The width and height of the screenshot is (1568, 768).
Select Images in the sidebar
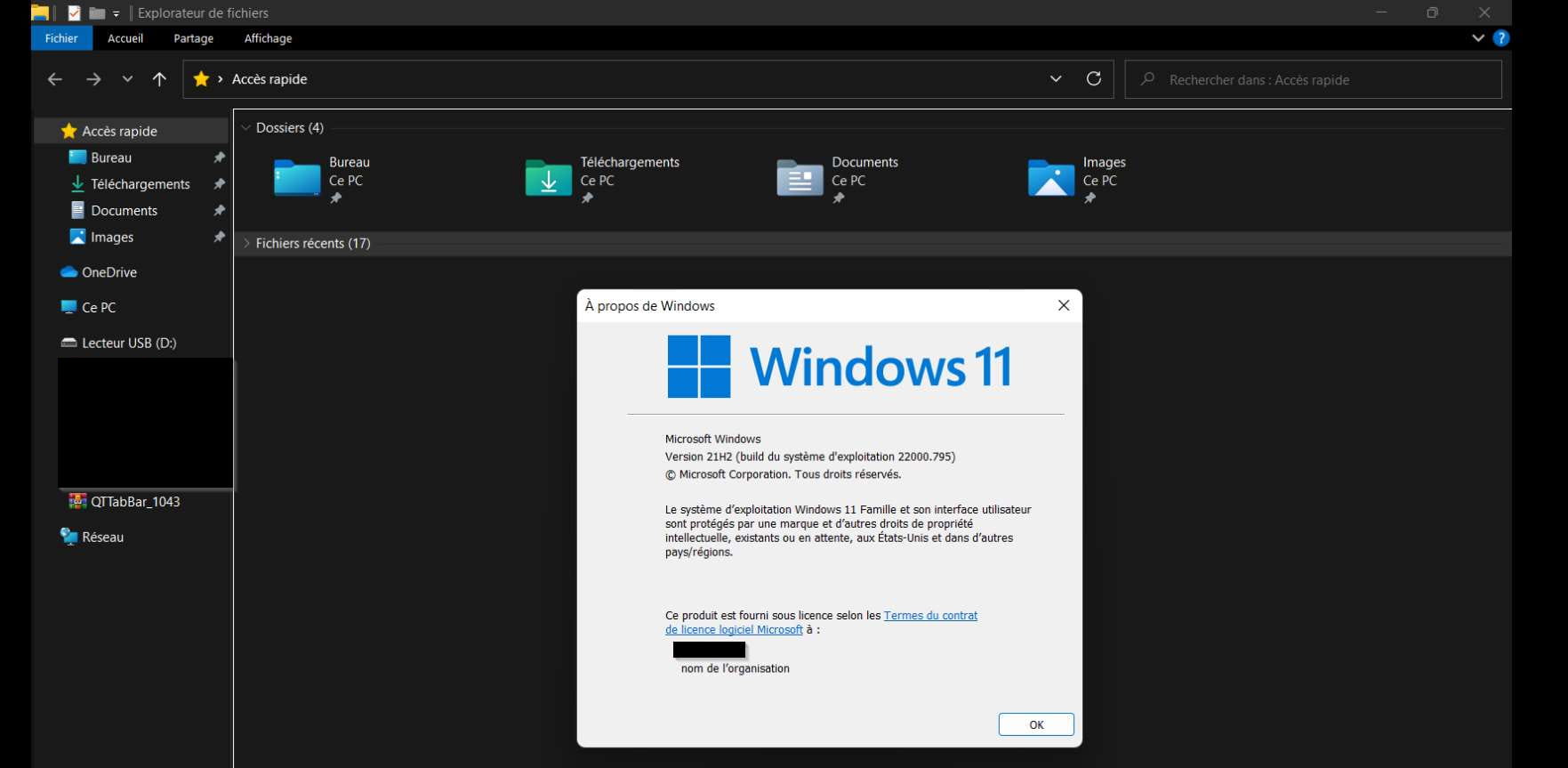click(x=112, y=238)
